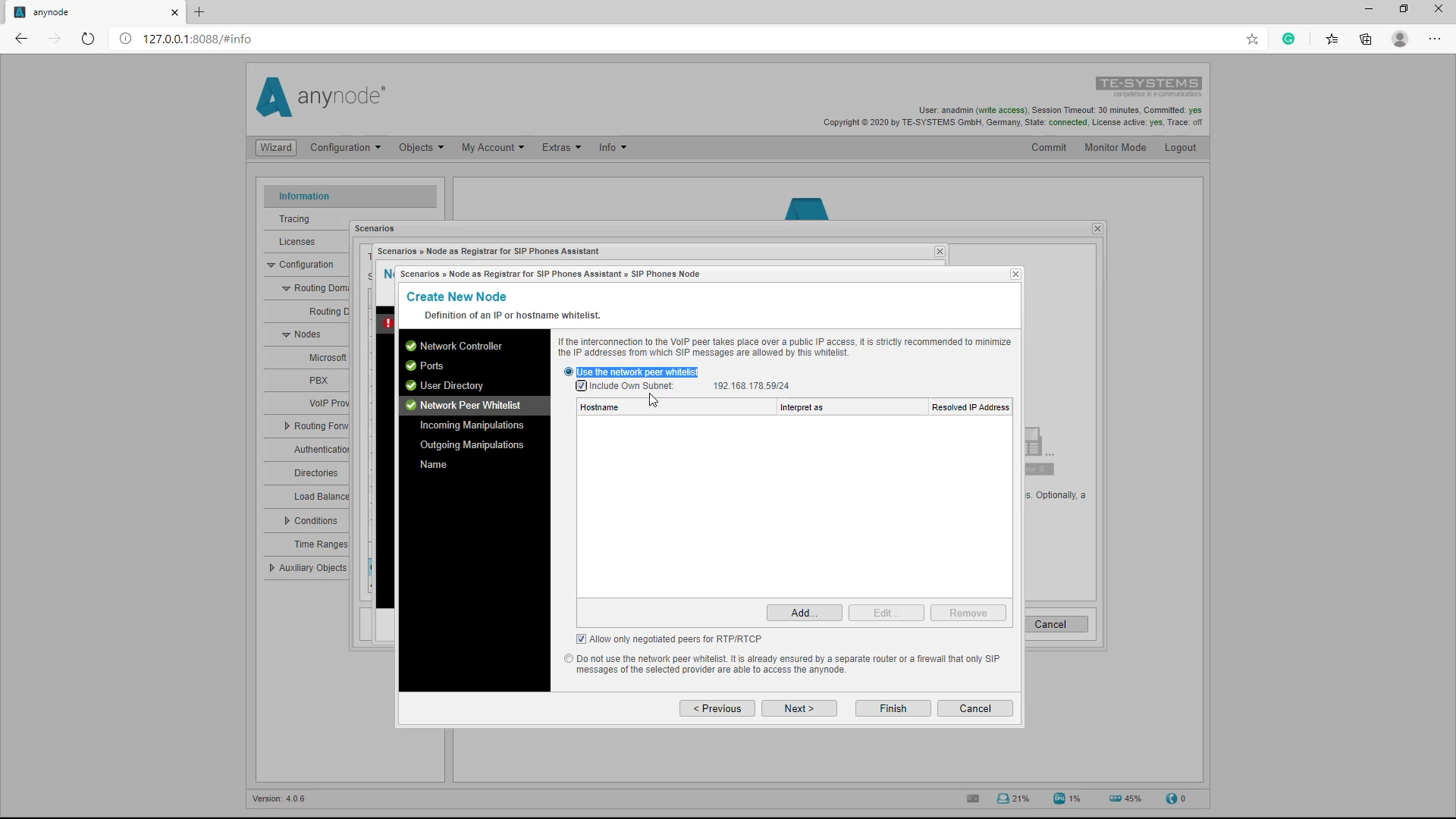The width and height of the screenshot is (1456, 819).
Task: Open Tracing in left sidebar
Action: (293, 219)
